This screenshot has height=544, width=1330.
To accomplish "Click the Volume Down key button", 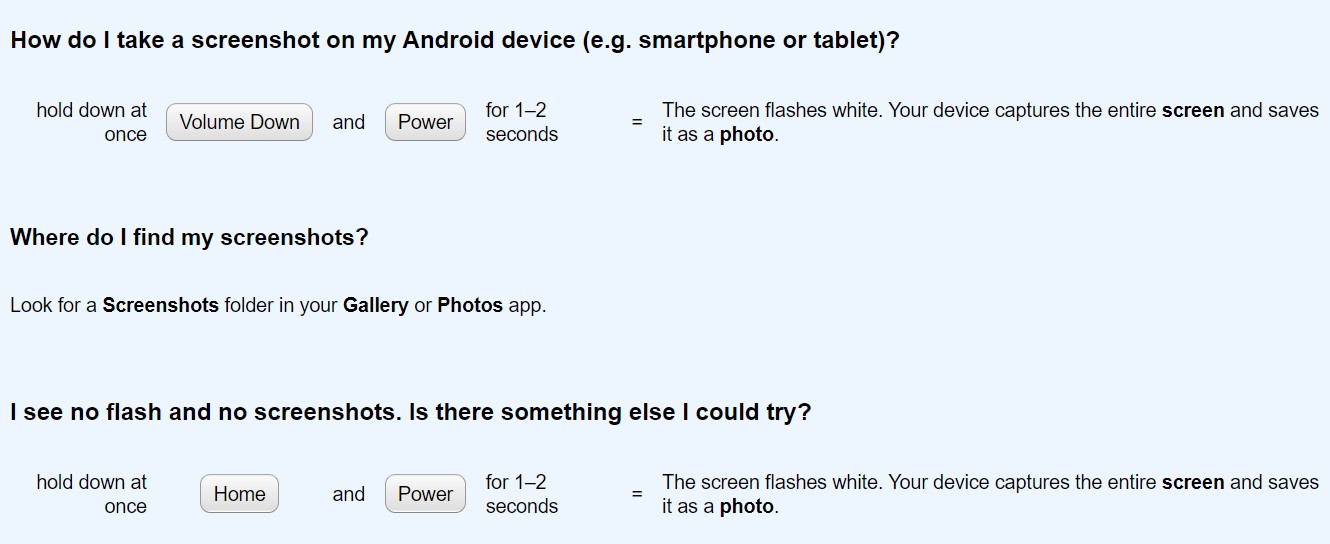I will pyautogui.click(x=239, y=122).
